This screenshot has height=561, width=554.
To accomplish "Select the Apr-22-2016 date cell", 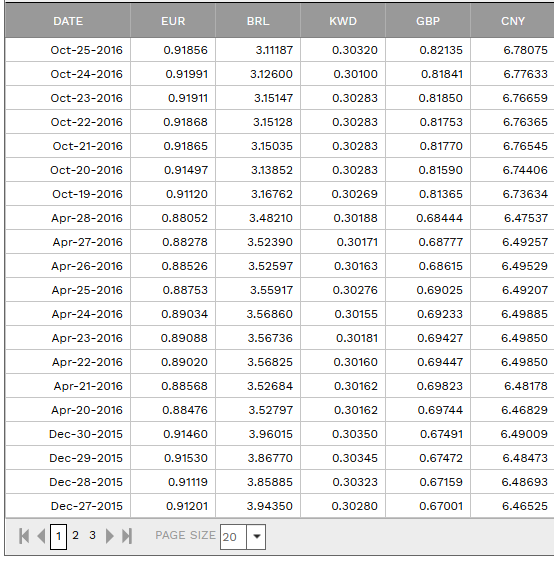I will click(x=68, y=361).
